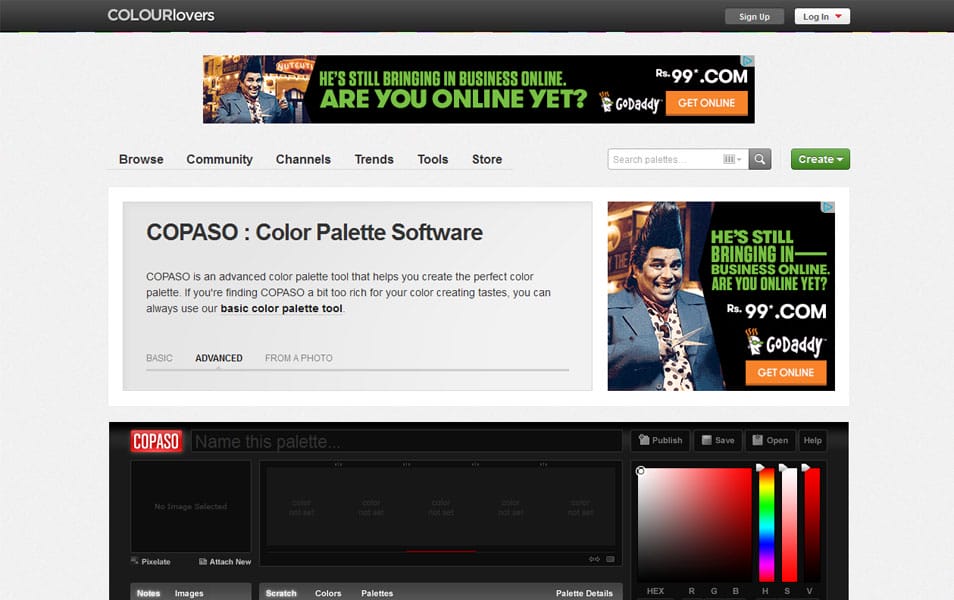Open the Scratch tab

click(x=281, y=593)
